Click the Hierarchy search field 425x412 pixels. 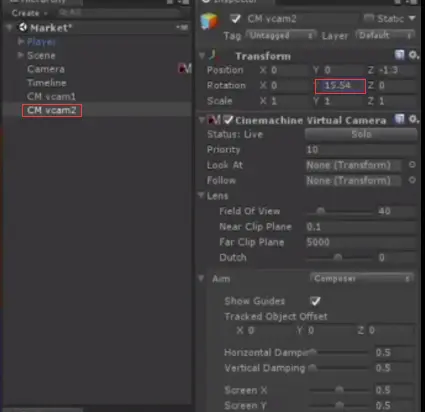tap(119, 13)
